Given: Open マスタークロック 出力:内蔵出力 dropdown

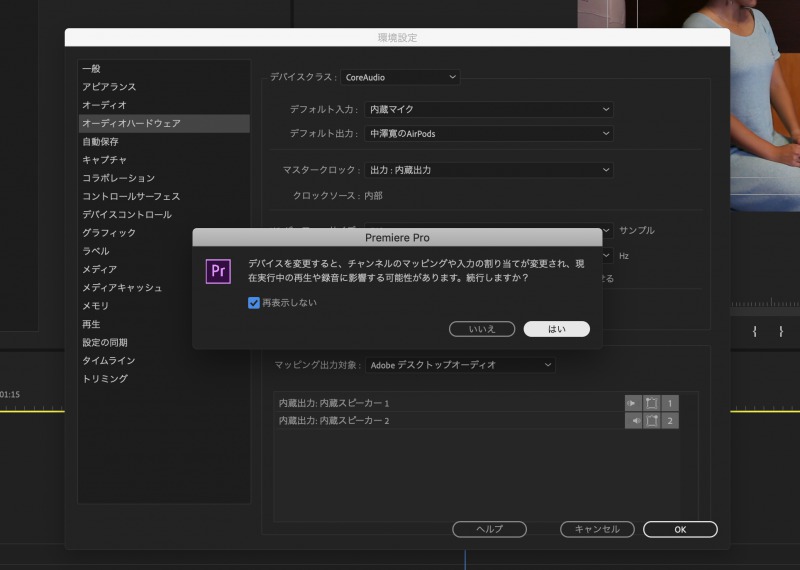Looking at the screenshot, I should (x=489, y=170).
